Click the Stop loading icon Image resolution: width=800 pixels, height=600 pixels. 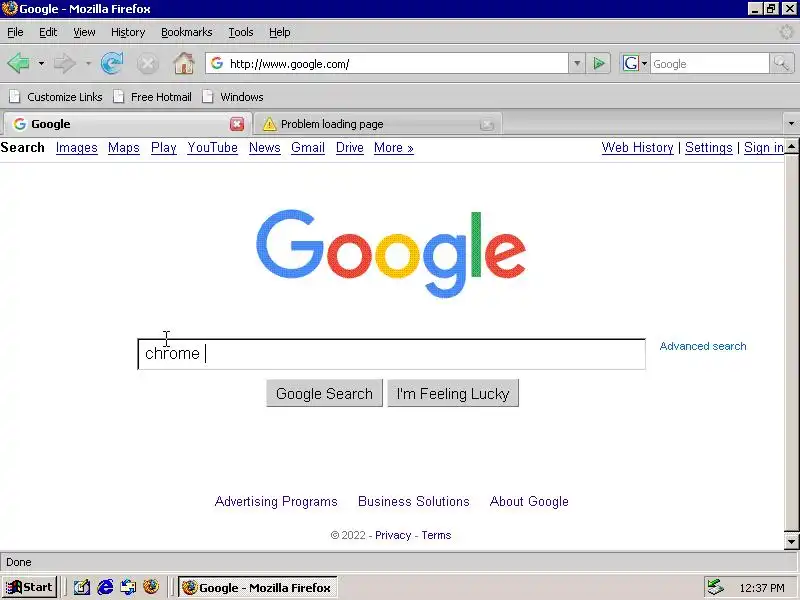(x=147, y=64)
